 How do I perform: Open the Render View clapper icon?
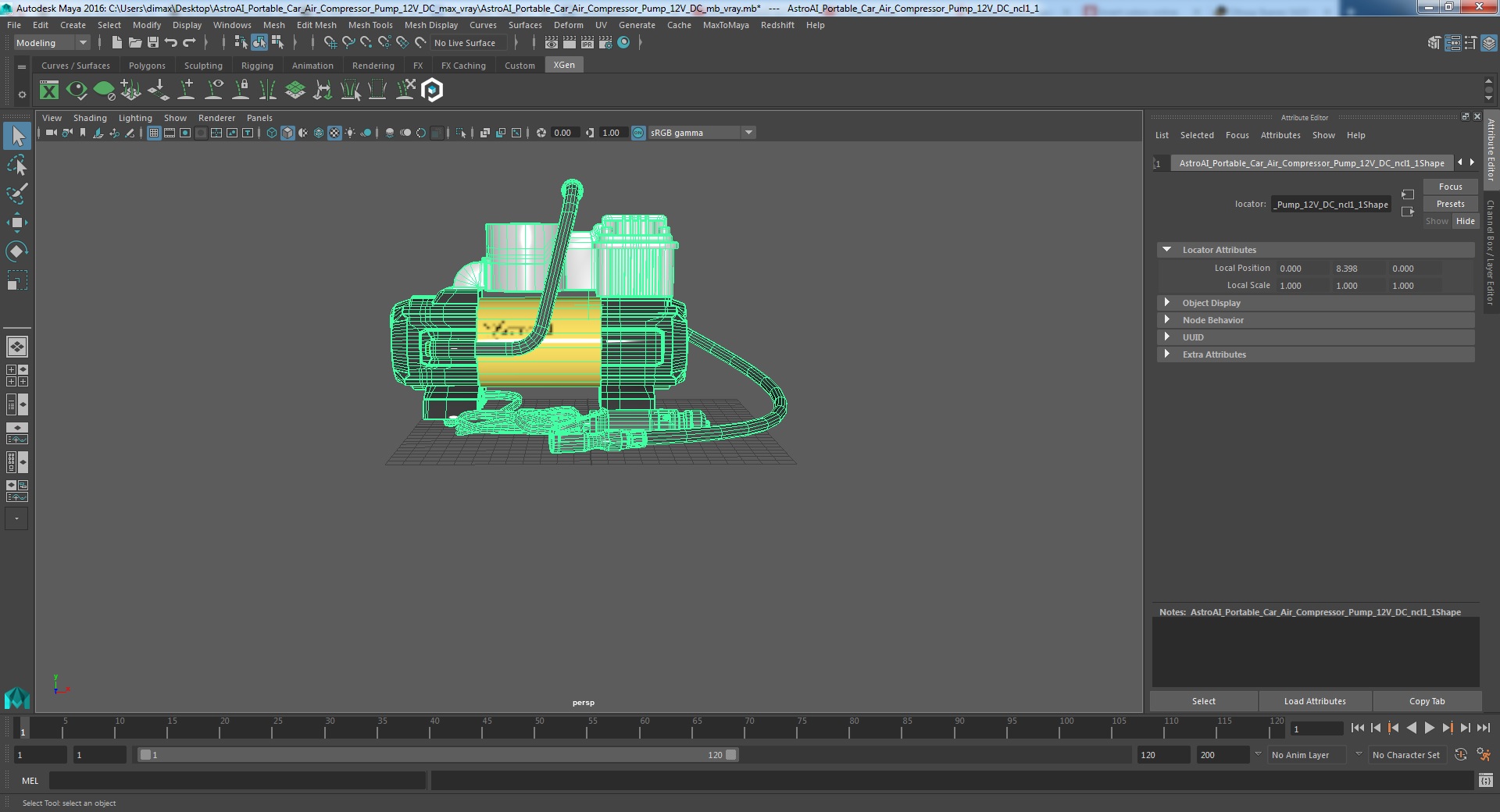(552, 43)
